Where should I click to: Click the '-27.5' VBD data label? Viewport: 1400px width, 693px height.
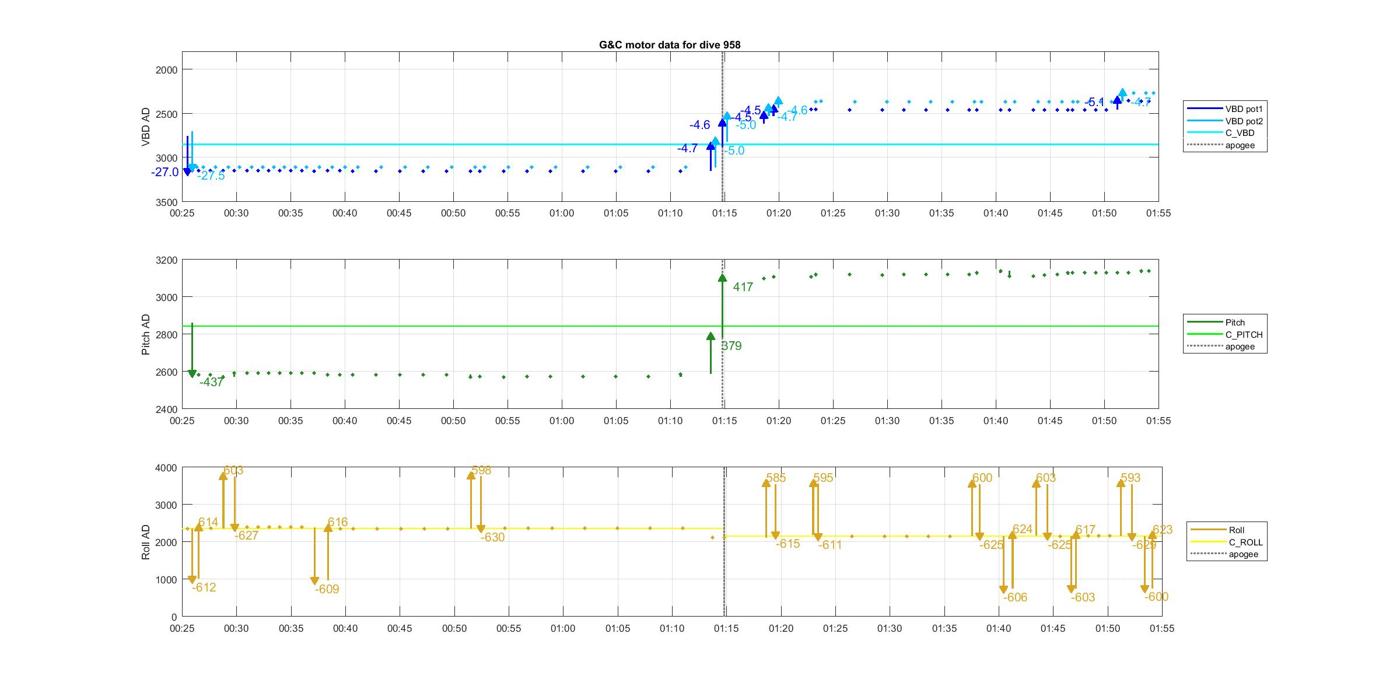click(x=211, y=176)
